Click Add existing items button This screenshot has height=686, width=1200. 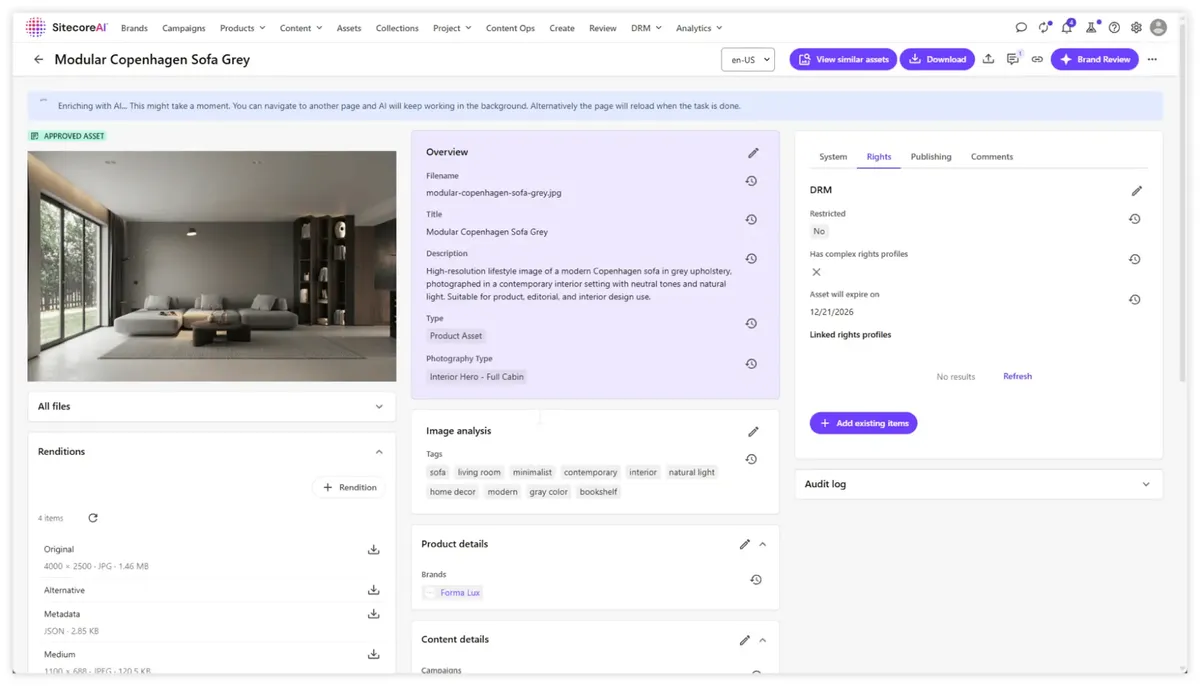point(863,424)
